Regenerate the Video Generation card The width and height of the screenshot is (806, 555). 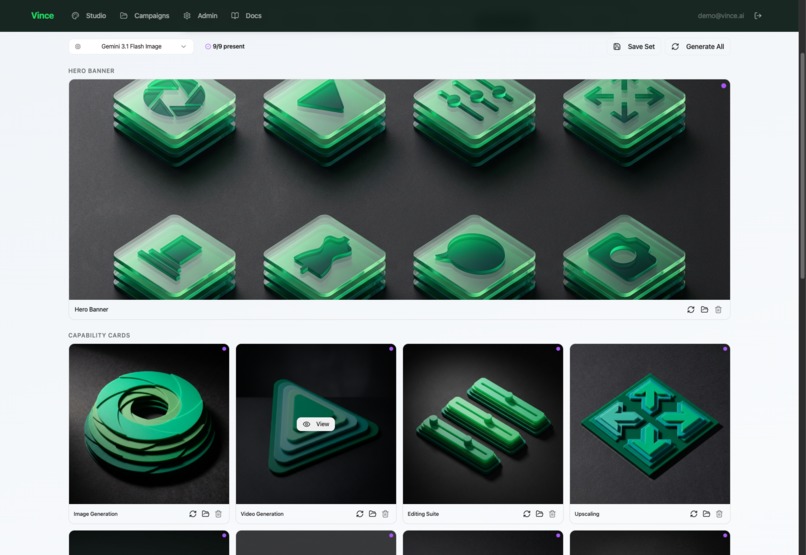(x=360, y=514)
